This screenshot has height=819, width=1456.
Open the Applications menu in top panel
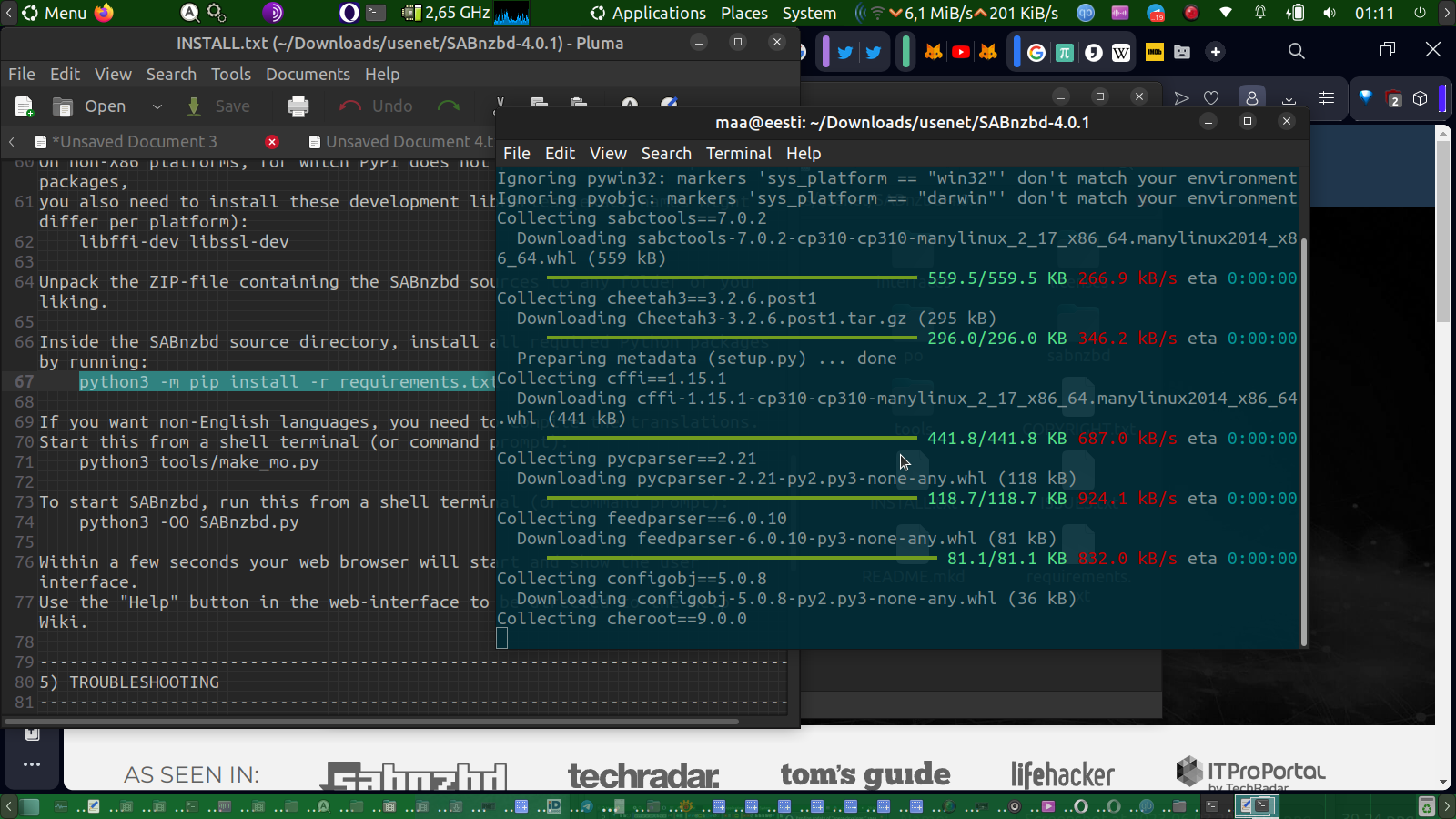tap(648, 13)
